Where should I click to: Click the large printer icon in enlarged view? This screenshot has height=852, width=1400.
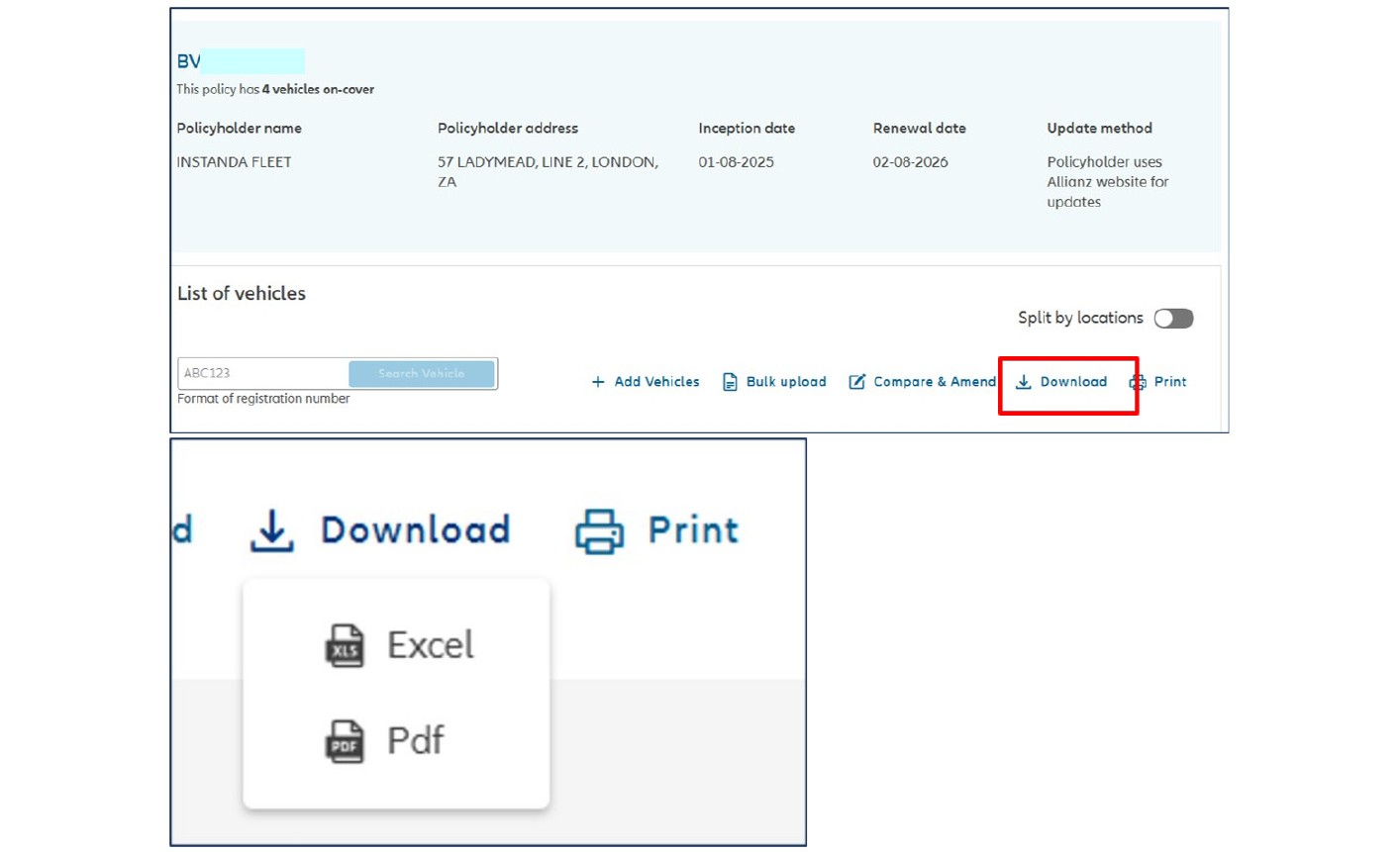click(x=600, y=531)
